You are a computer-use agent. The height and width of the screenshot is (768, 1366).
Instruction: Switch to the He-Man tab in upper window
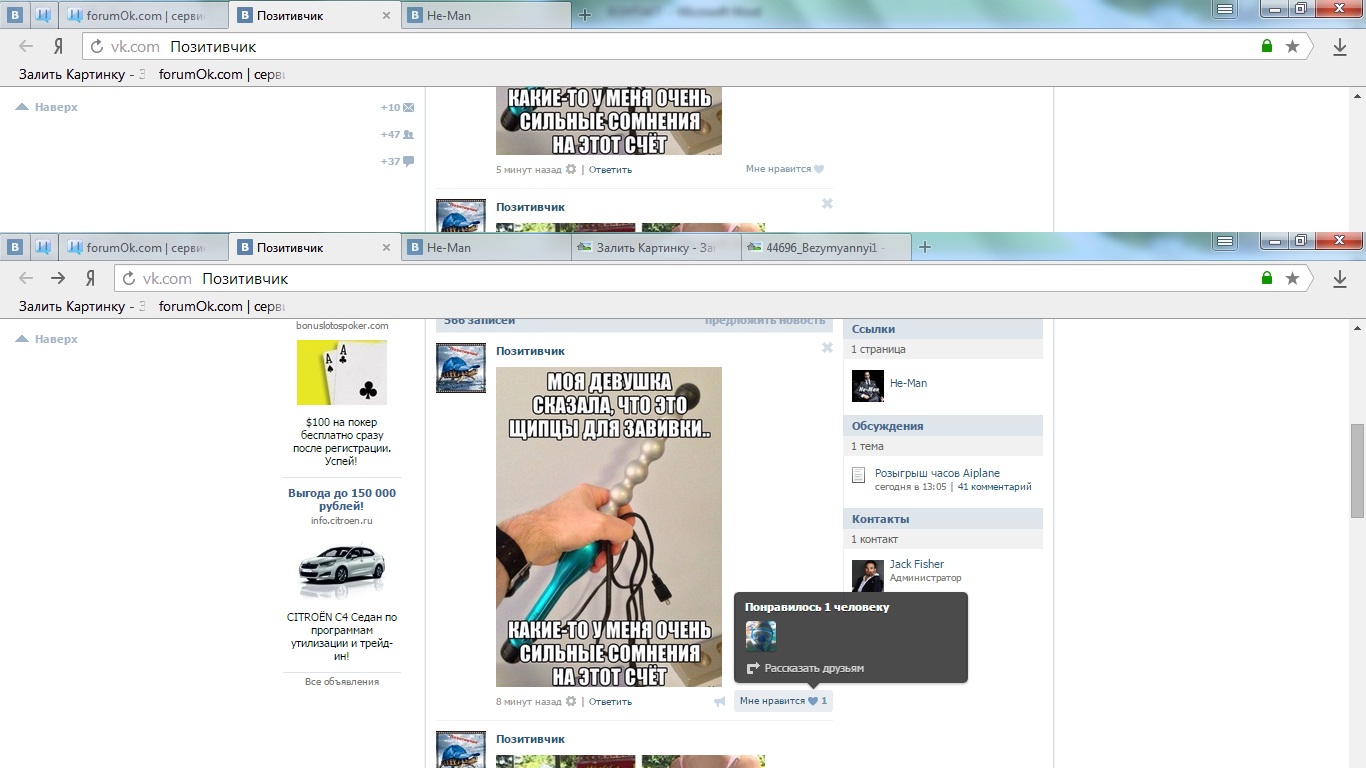[x=487, y=15]
